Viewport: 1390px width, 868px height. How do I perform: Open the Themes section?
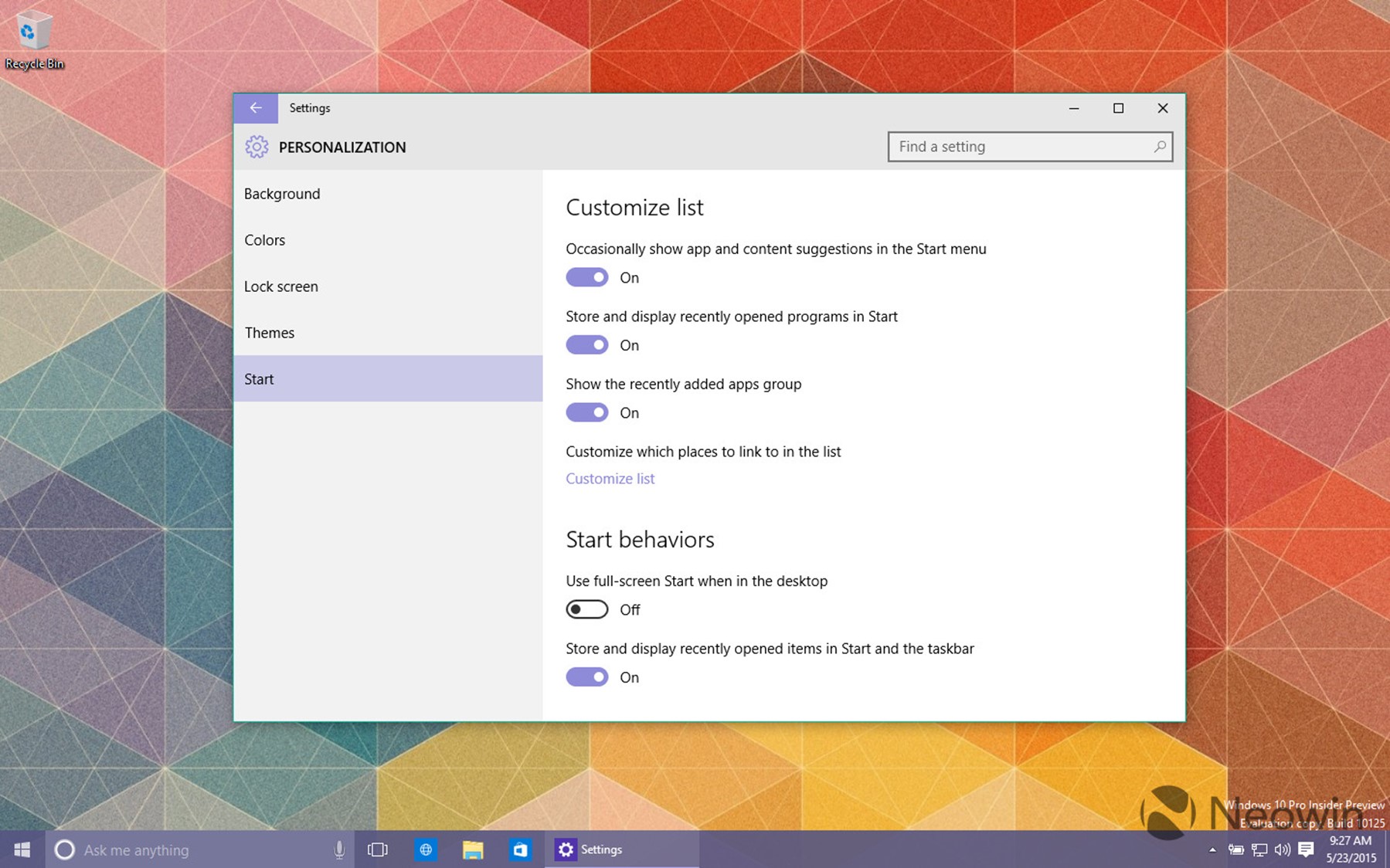tap(270, 333)
